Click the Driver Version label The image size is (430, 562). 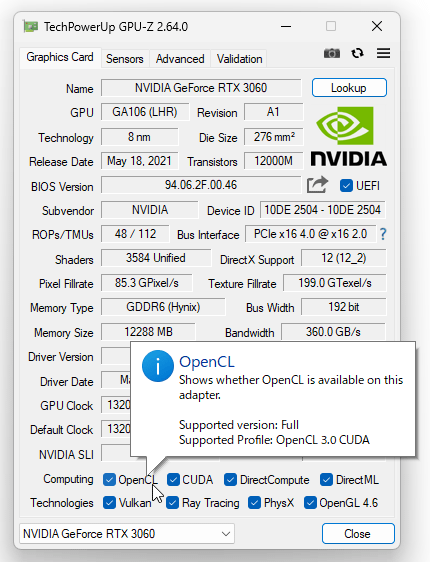[x=61, y=357]
